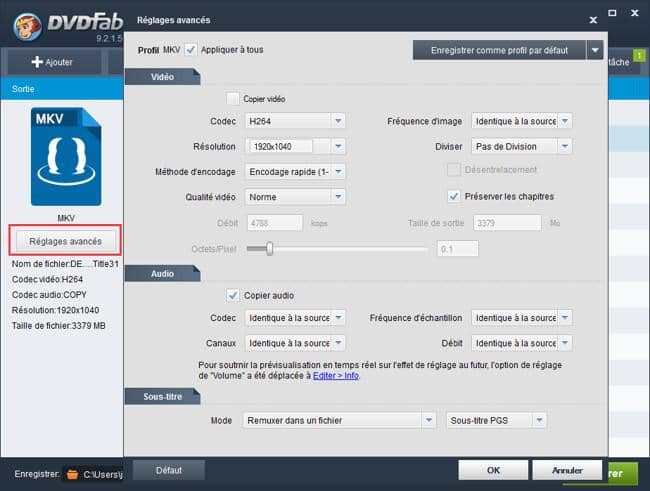
Task: Click the Débit kbps input field
Action: point(275,223)
